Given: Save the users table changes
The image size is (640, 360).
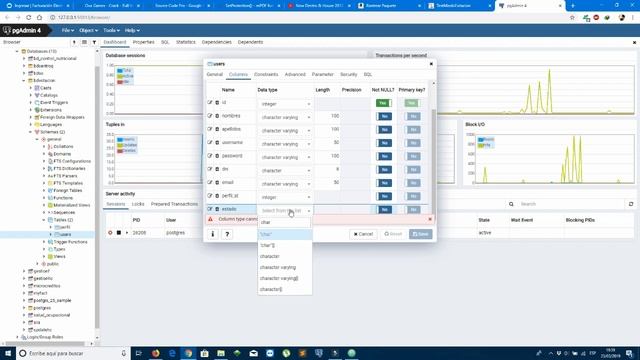Looking at the screenshot, I should (420, 234).
